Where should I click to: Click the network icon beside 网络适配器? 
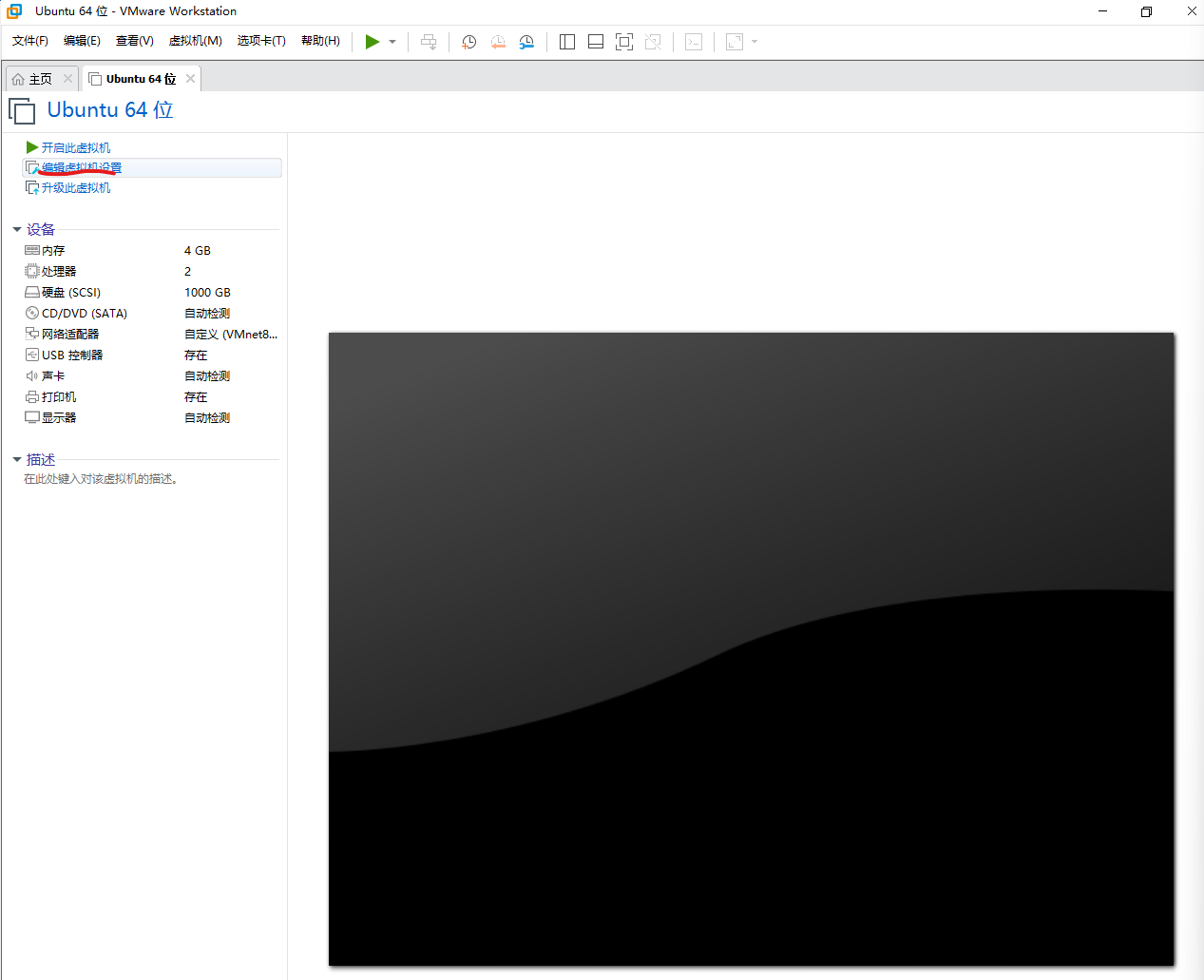coord(32,334)
